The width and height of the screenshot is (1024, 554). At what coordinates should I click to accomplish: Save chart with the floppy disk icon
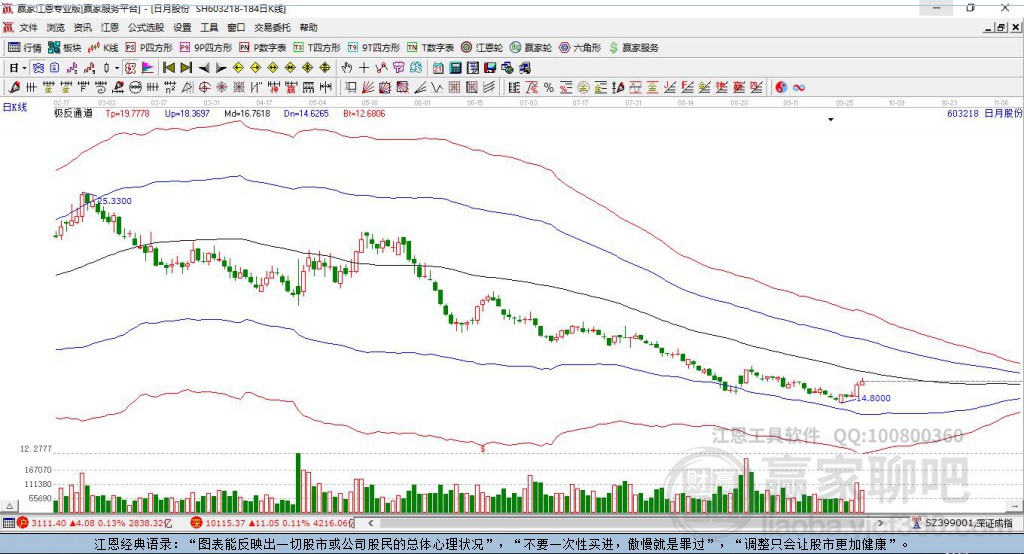pos(490,68)
